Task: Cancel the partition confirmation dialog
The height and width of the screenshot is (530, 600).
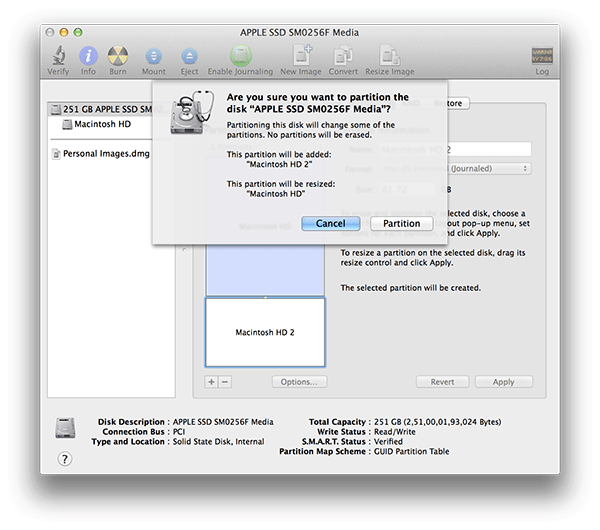Action: tap(330, 223)
